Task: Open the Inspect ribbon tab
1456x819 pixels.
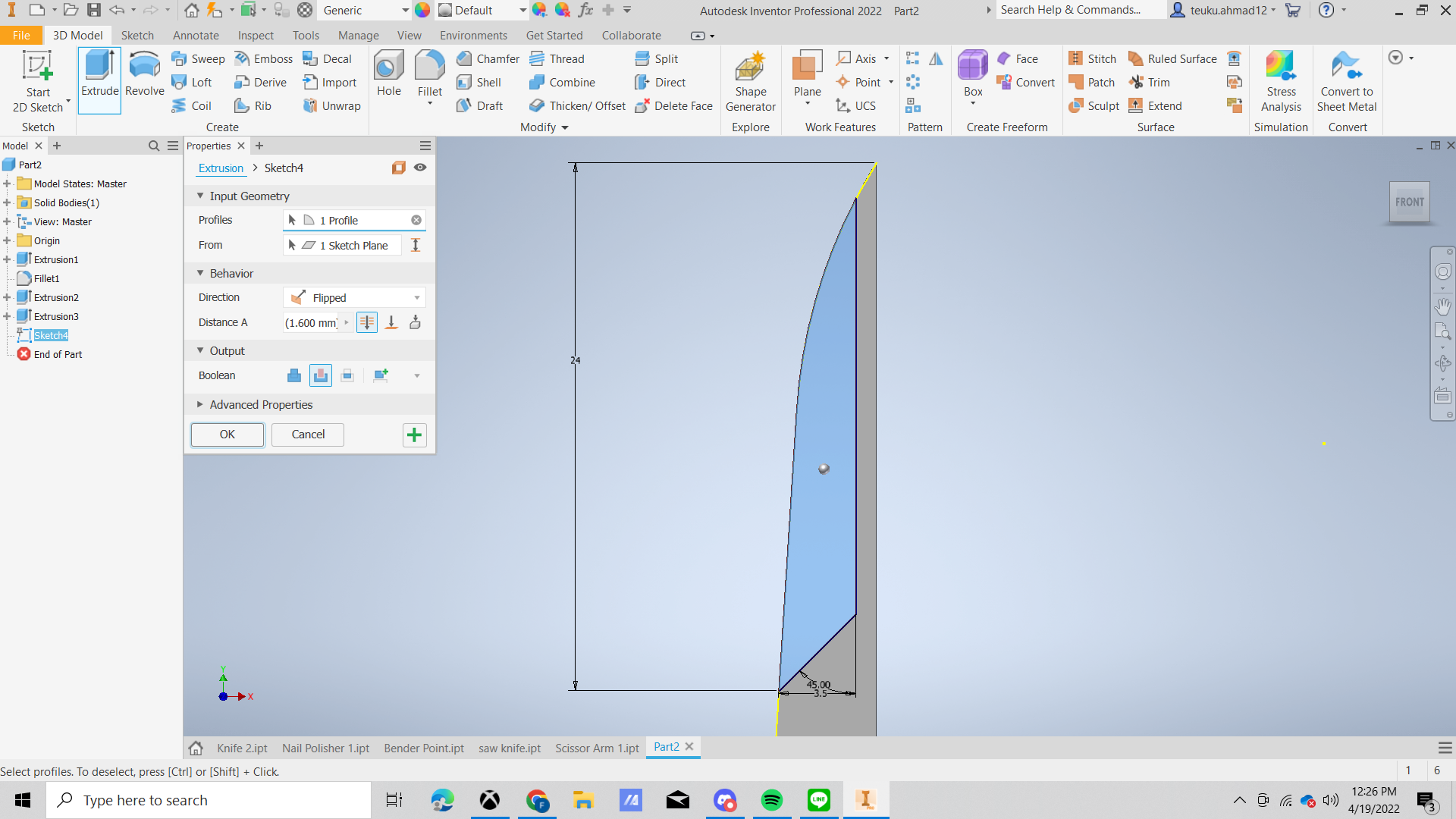Action: click(x=256, y=36)
